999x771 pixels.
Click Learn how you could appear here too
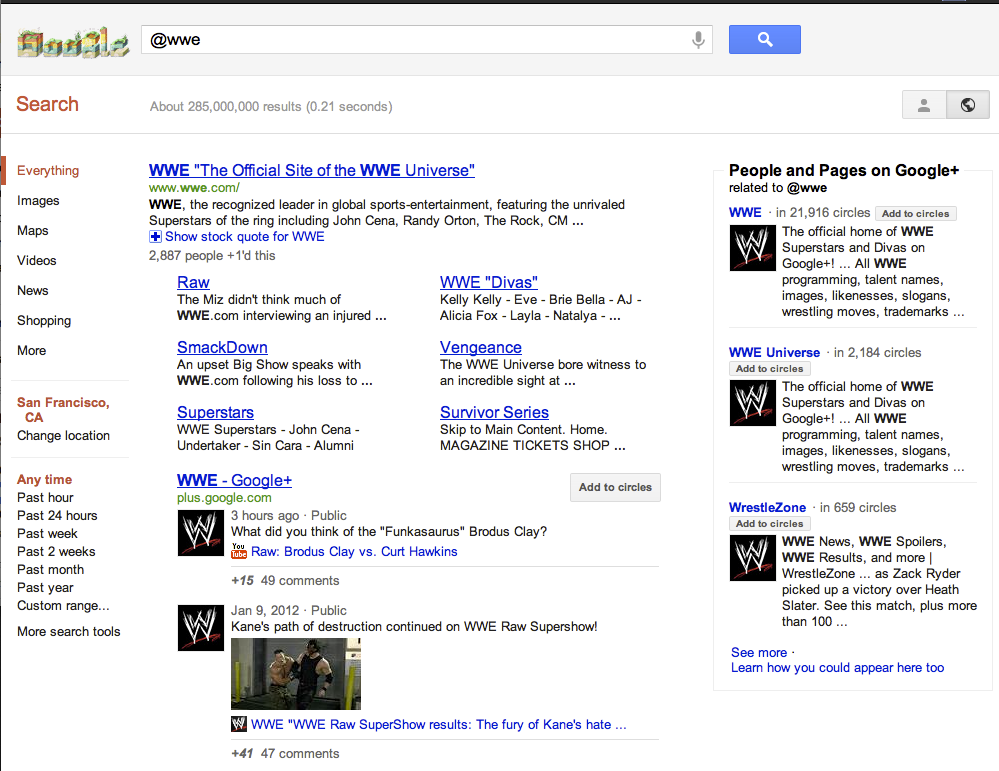(837, 668)
